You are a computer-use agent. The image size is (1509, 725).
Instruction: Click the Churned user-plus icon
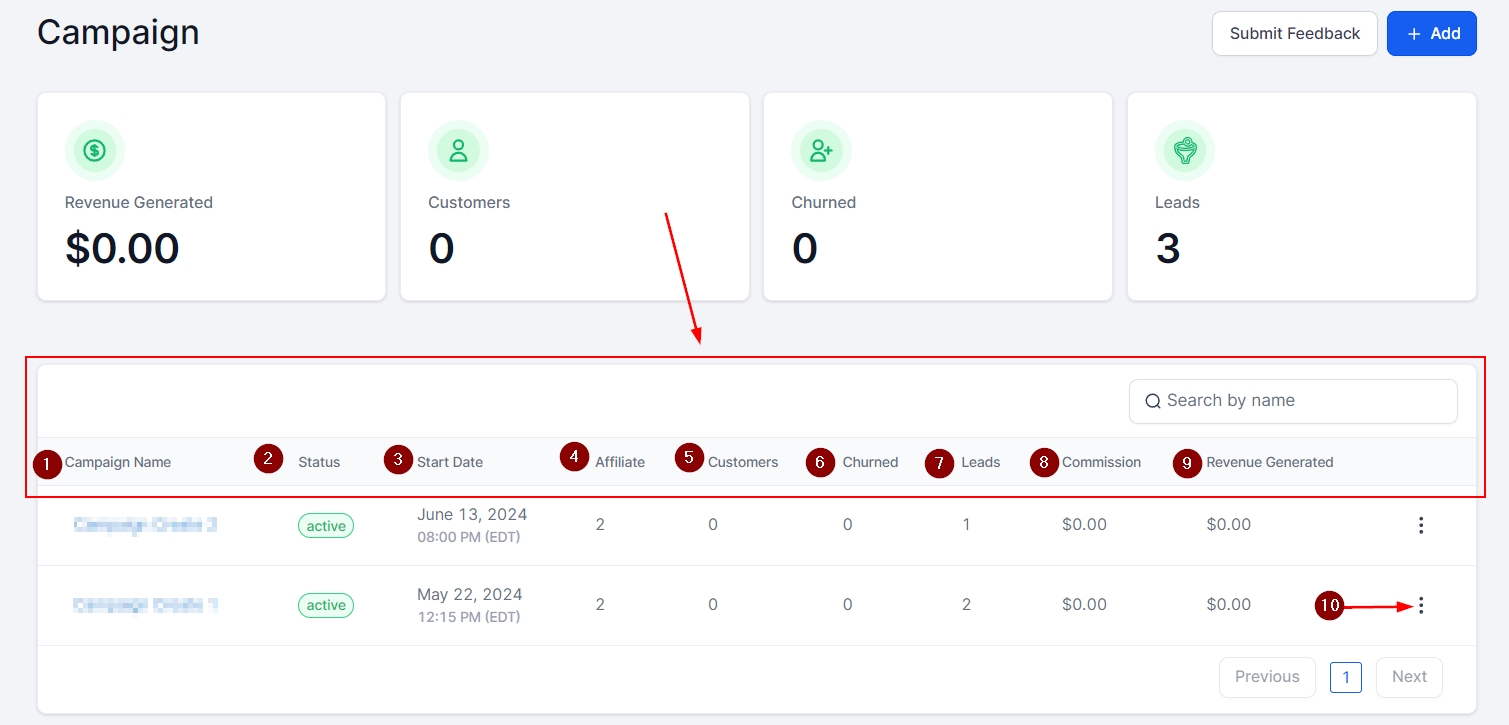pyautogui.click(x=821, y=151)
